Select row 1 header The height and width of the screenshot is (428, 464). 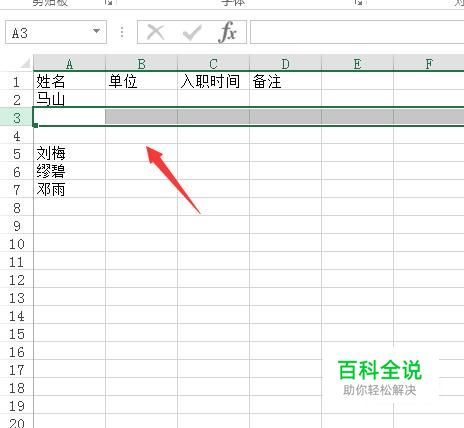tap(17, 81)
